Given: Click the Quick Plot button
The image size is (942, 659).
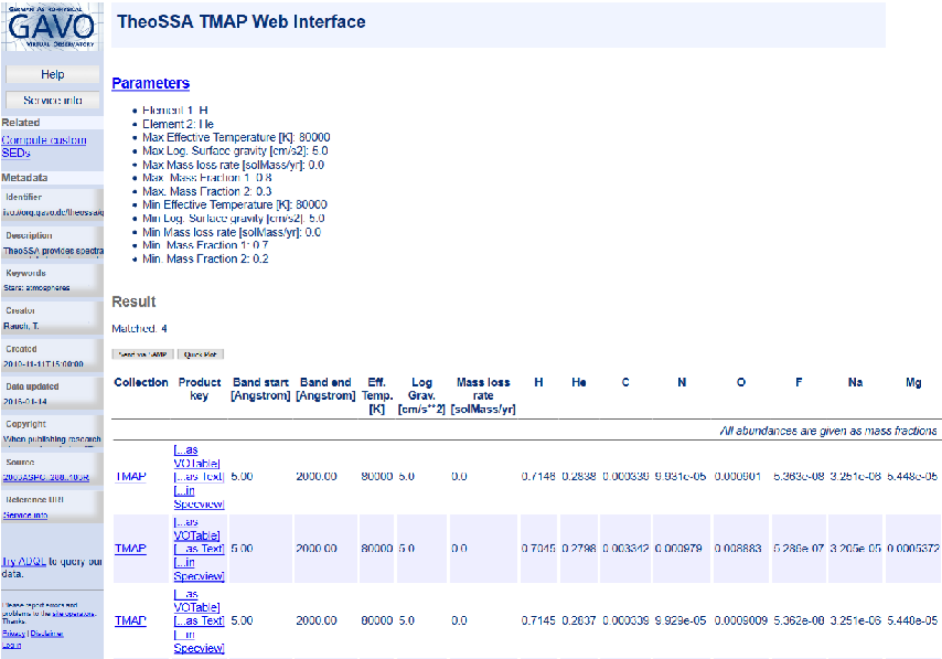Looking at the screenshot, I should coord(201,354).
